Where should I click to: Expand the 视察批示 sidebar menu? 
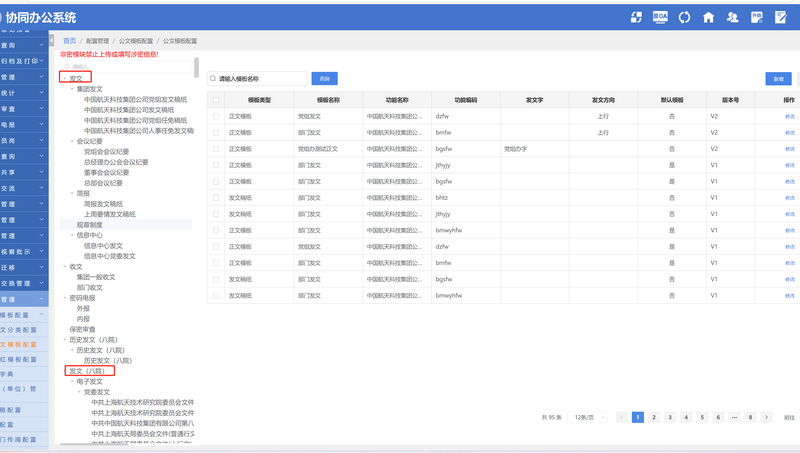point(24,251)
